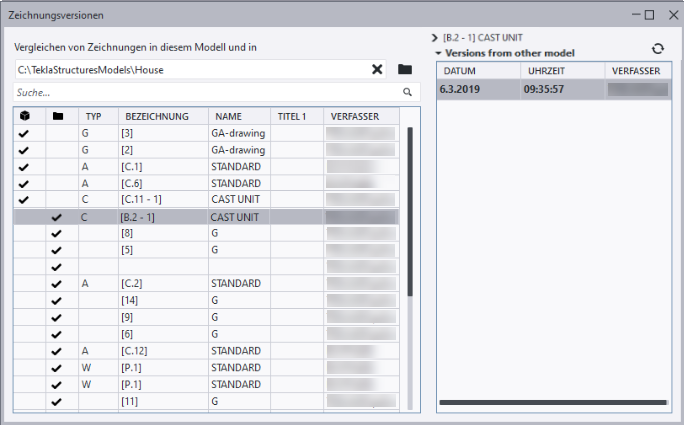The width and height of the screenshot is (684, 425).
Task: Click the vertical scrollbar of drawing list
Action: coord(410,212)
